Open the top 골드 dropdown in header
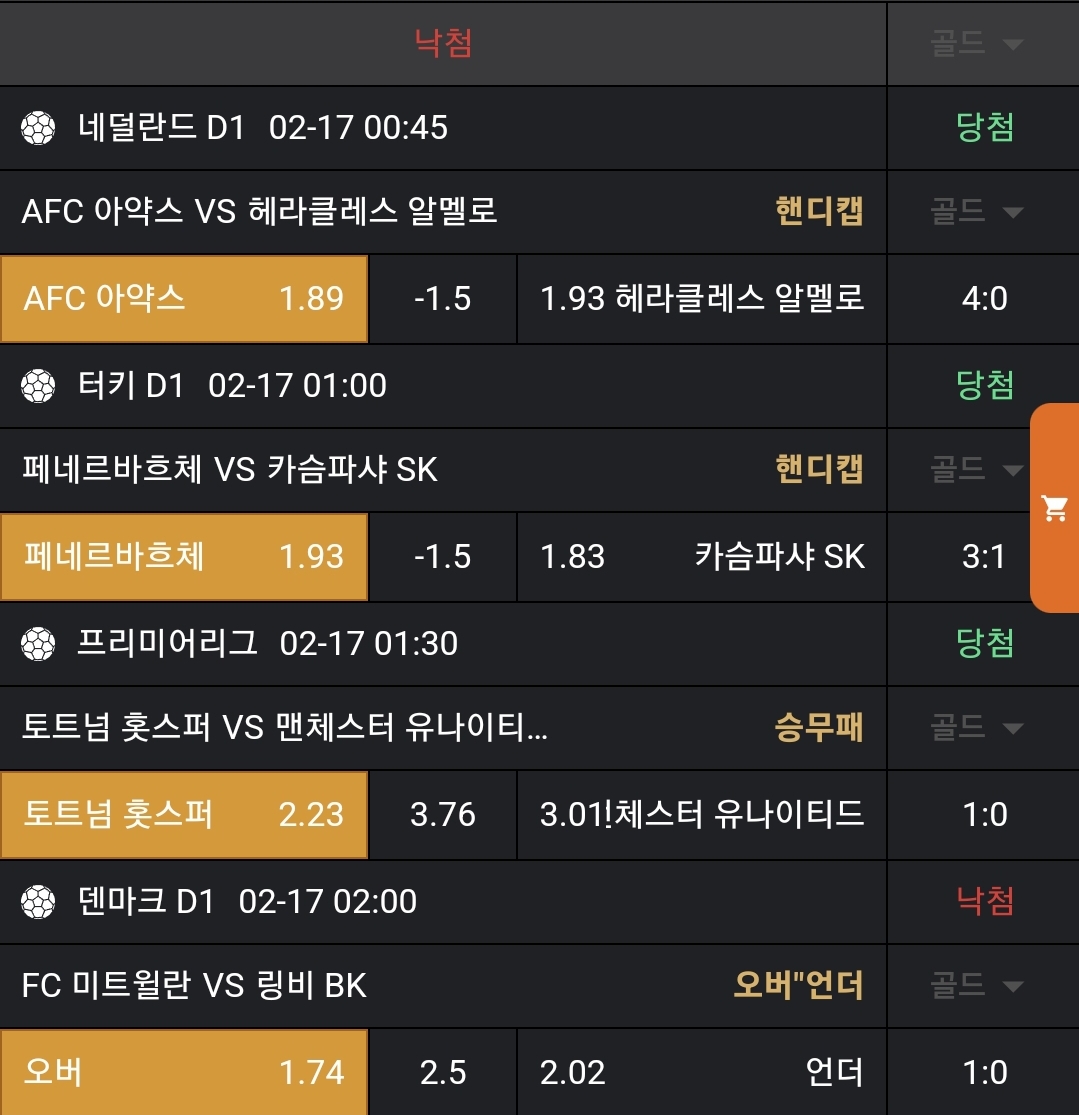This screenshot has height=1115, width=1079. pyautogui.click(x=977, y=43)
